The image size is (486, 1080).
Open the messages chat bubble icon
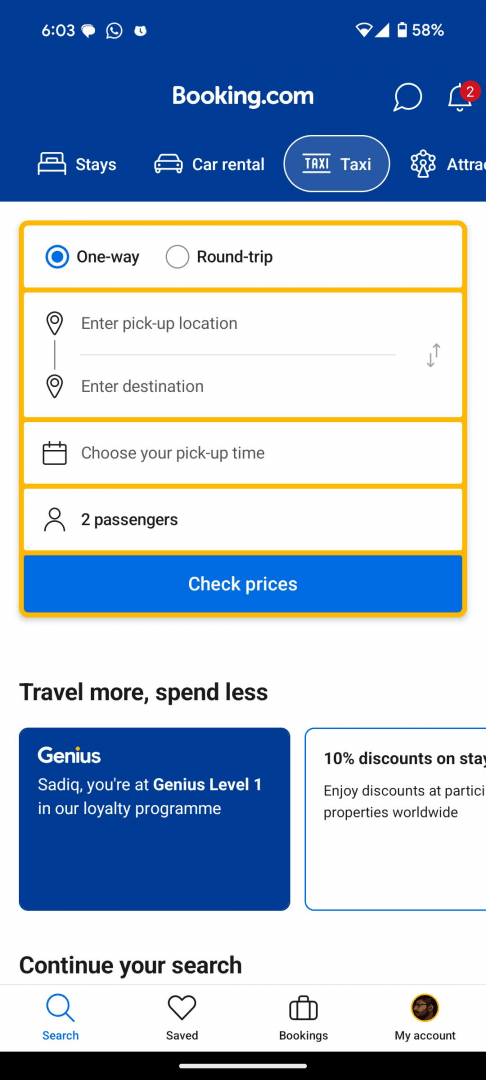[x=408, y=97]
